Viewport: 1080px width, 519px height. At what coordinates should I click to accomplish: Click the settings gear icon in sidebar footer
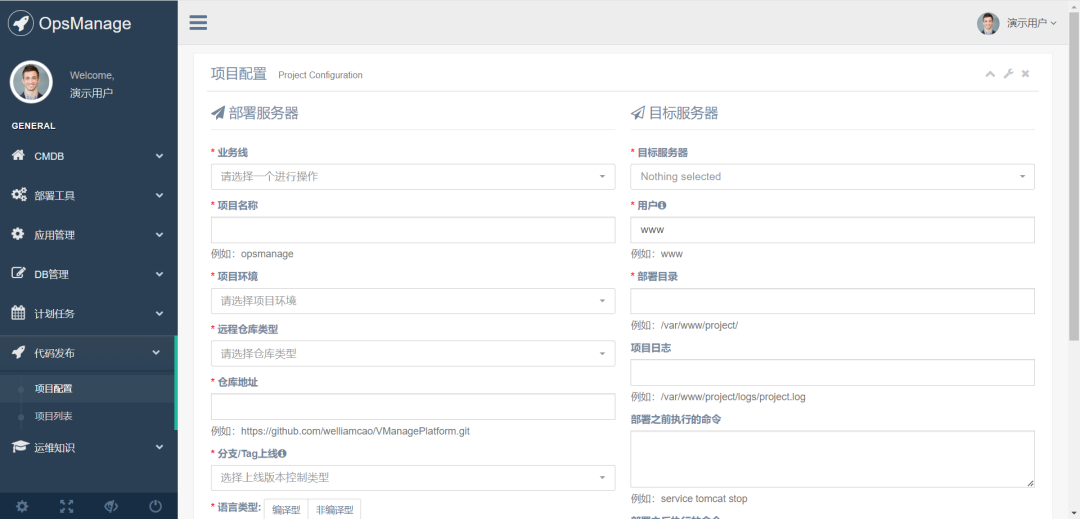22,506
